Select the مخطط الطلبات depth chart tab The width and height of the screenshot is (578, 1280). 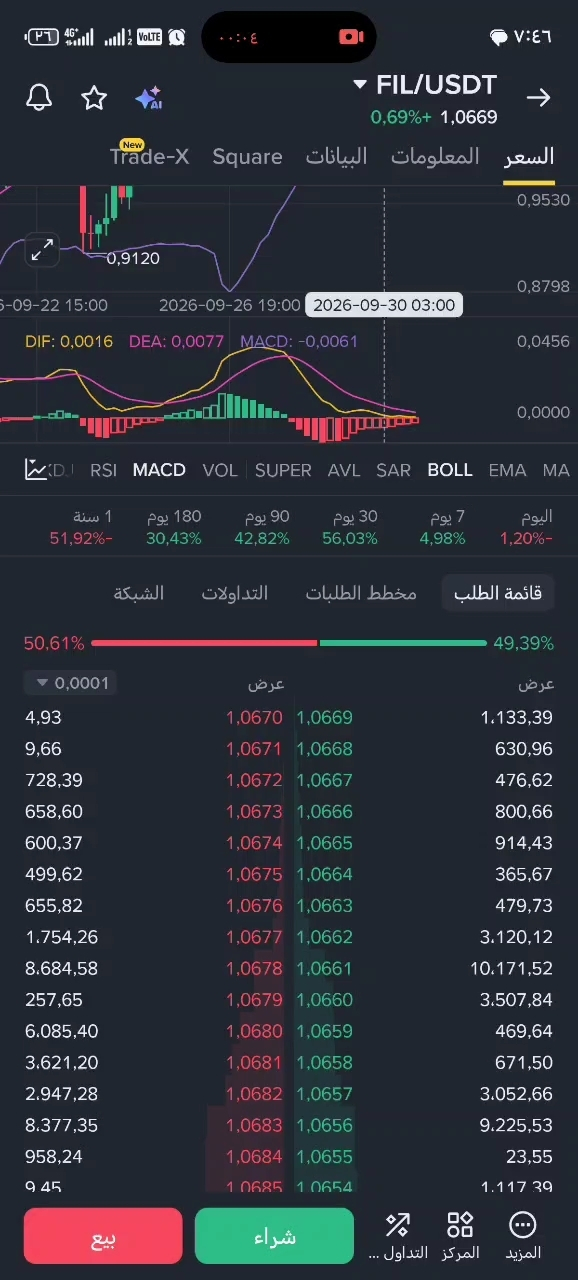361,593
